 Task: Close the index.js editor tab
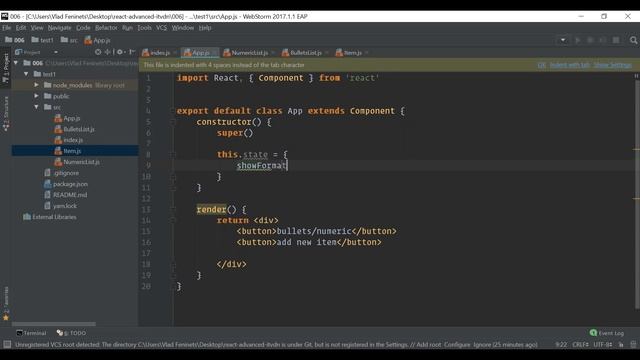175,53
